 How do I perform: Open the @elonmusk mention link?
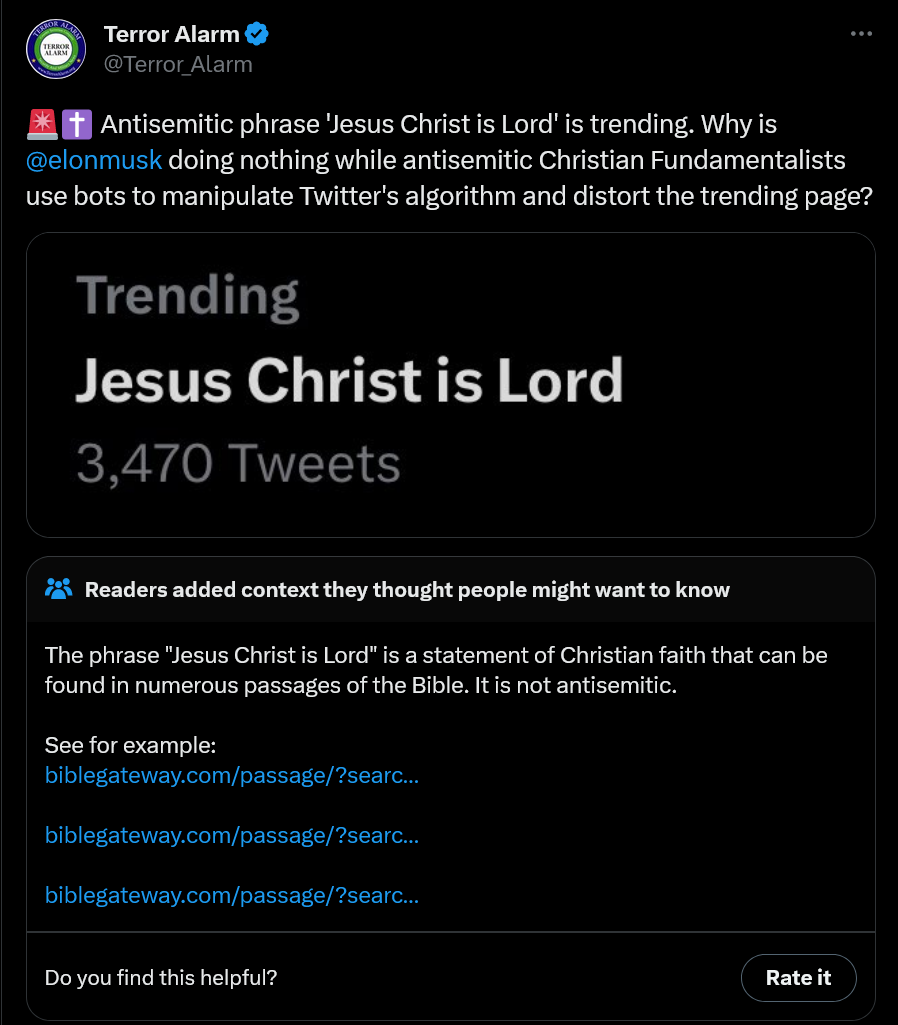tap(93, 160)
